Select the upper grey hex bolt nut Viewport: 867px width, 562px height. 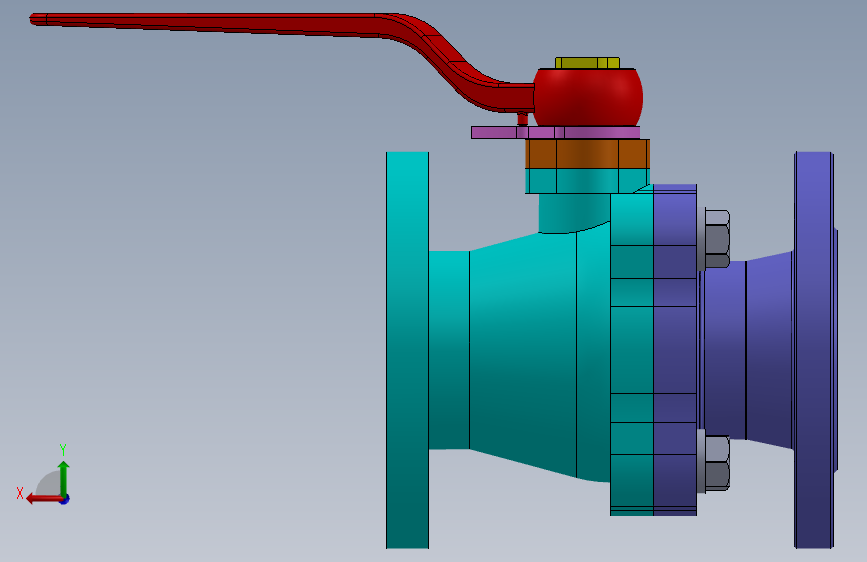(716, 239)
